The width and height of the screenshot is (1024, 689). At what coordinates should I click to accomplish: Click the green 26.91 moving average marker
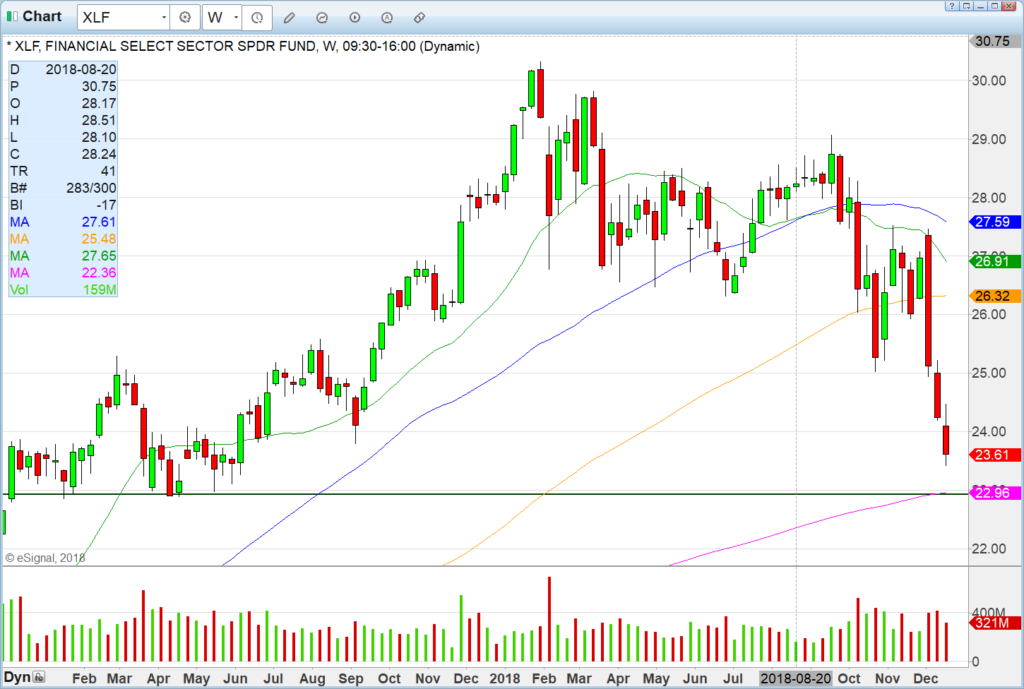point(994,261)
